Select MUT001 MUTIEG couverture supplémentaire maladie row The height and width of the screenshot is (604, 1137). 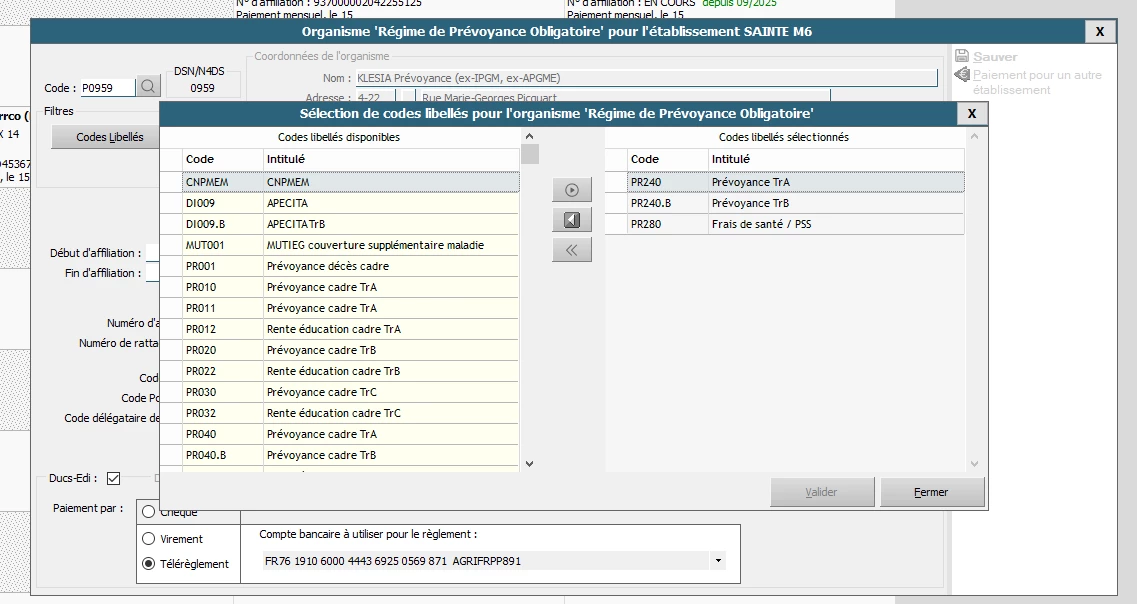pyautogui.click(x=340, y=245)
